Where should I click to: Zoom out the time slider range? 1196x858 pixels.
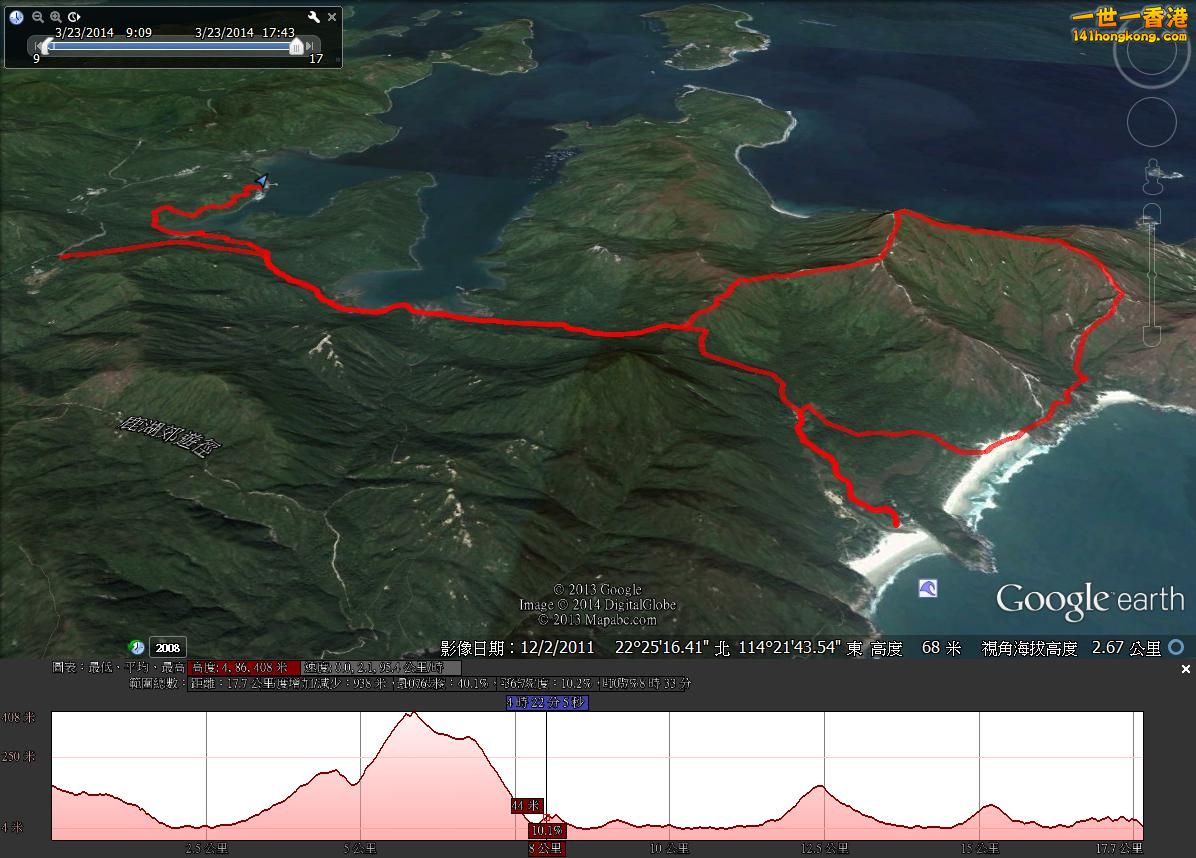point(38,17)
